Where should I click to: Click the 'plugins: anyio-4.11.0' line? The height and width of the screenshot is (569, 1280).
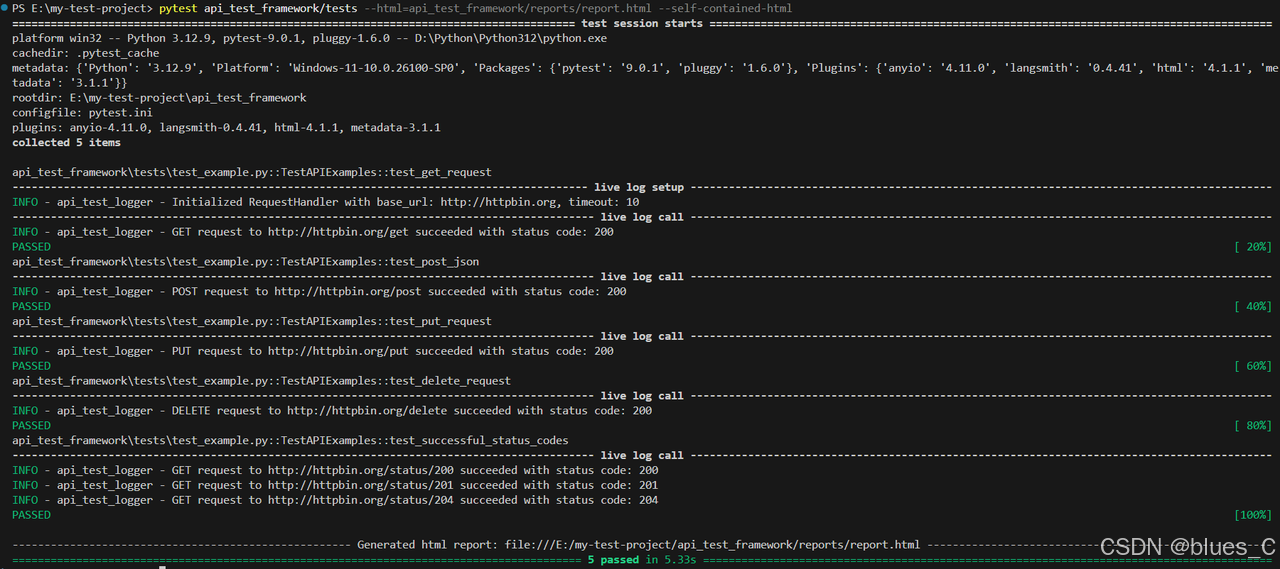[226, 128]
